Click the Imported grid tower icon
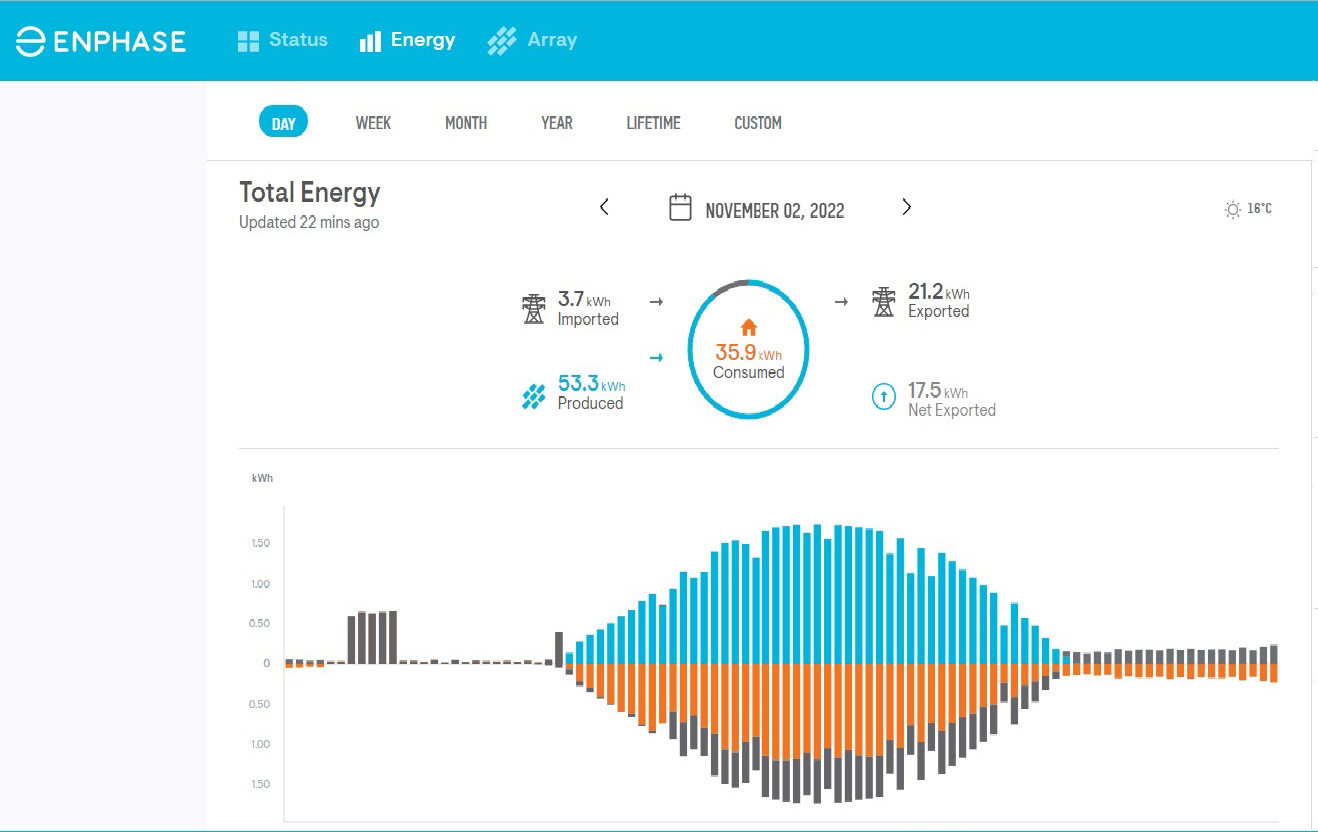Screen dimensions: 1318x832 (534, 309)
